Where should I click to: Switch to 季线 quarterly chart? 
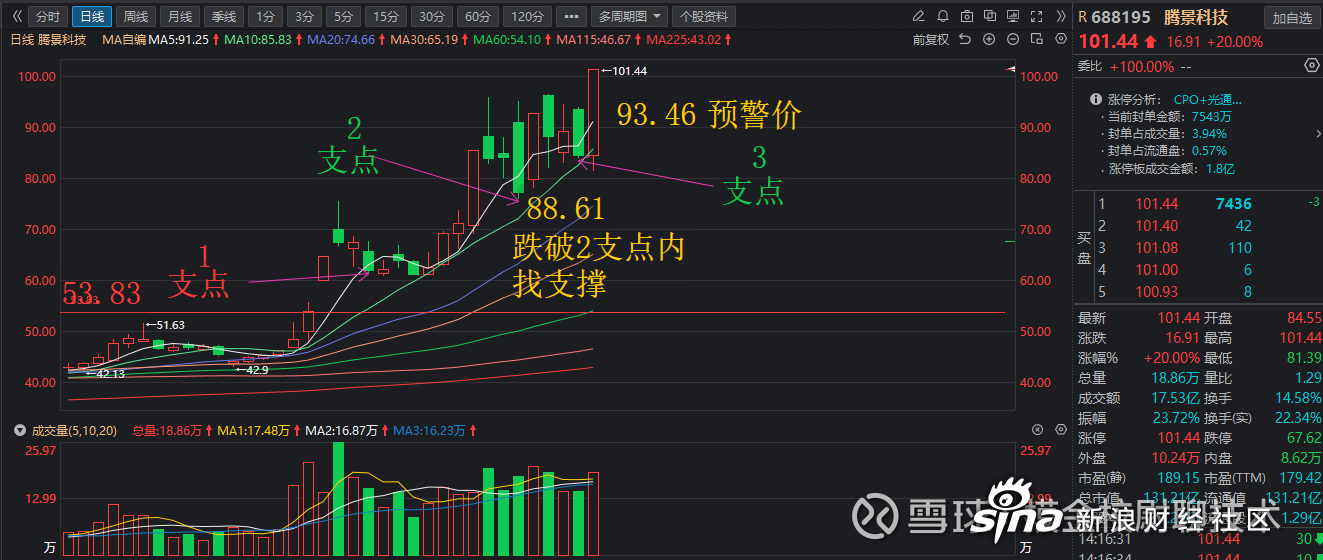[223, 17]
